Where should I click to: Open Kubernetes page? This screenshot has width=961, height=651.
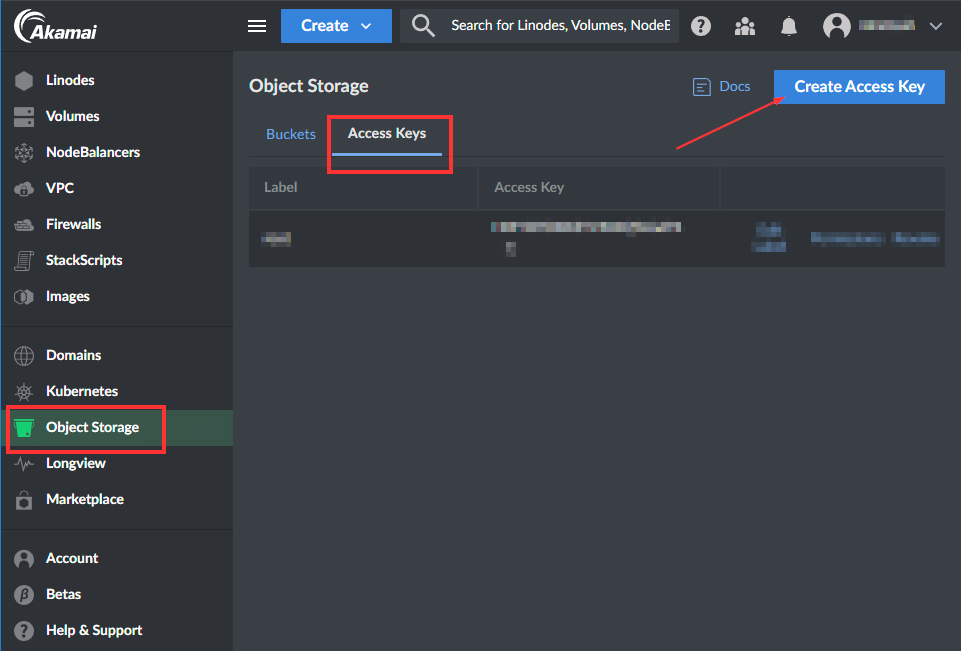pos(82,391)
